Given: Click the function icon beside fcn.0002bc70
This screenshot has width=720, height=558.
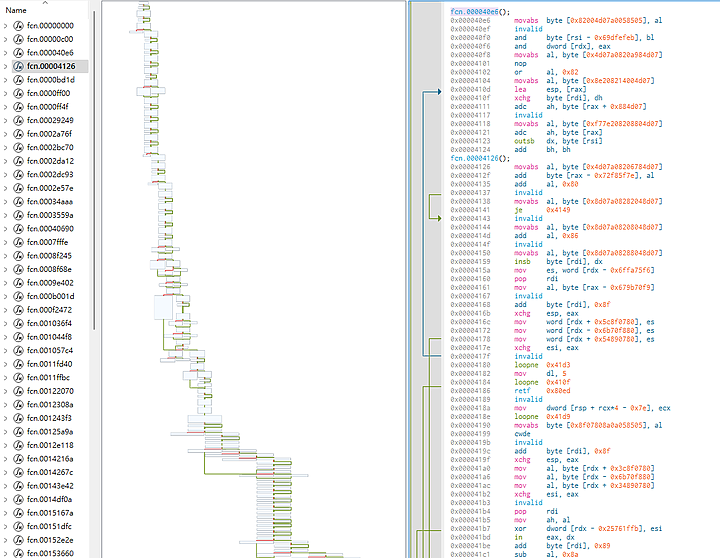Looking at the screenshot, I should [18, 147].
